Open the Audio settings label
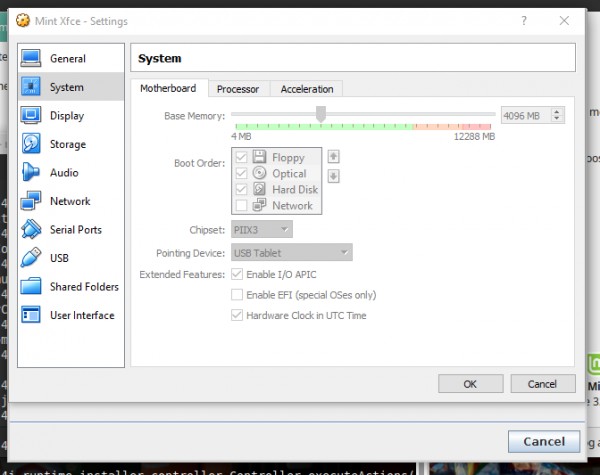This screenshot has height=475, width=600. [64, 173]
